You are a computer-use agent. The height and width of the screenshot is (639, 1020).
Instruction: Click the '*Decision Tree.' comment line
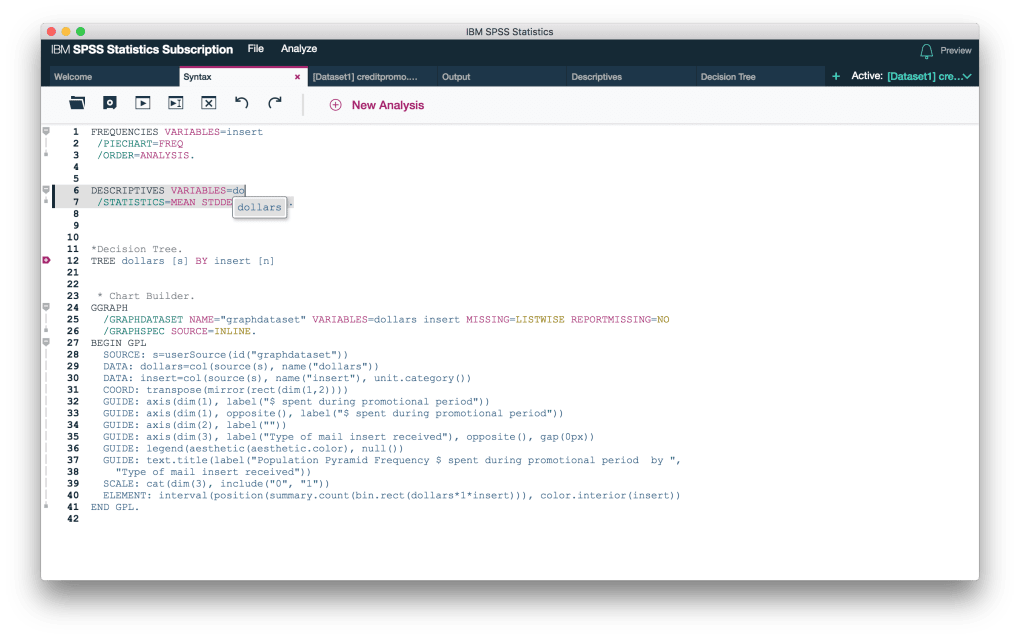[x=137, y=249]
